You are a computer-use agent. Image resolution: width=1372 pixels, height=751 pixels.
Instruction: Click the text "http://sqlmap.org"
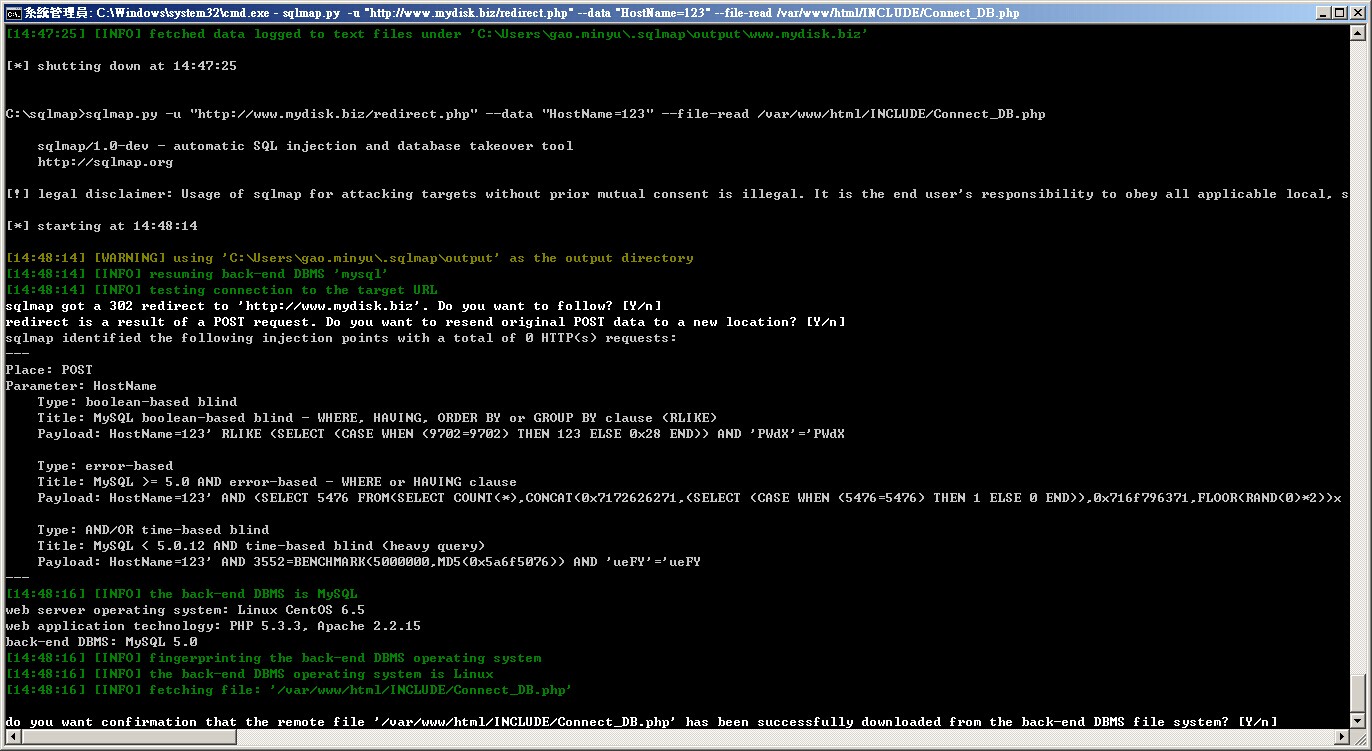105,162
